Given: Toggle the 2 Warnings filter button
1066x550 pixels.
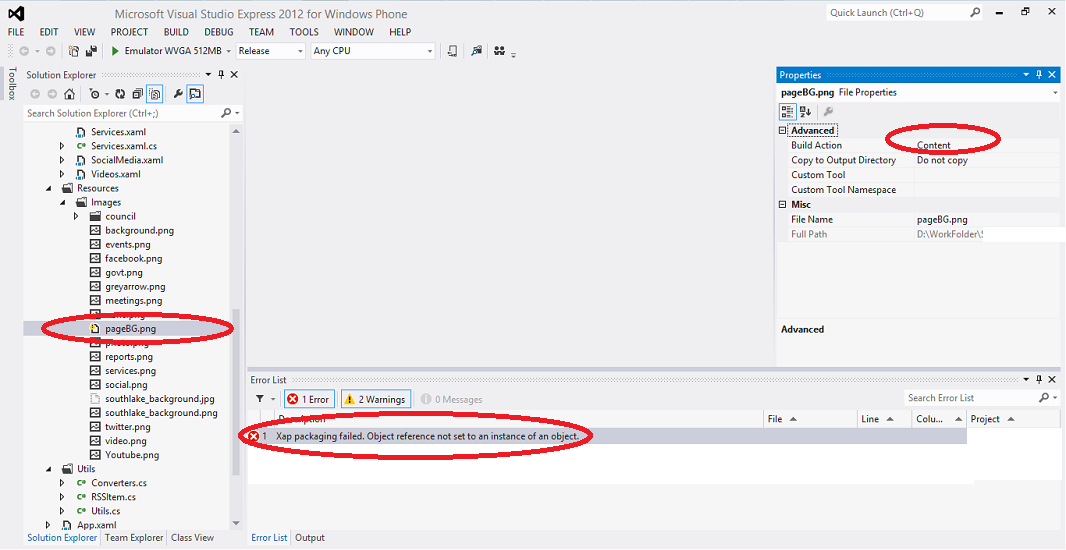Looking at the screenshot, I should pyautogui.click(x=376, y=399).
